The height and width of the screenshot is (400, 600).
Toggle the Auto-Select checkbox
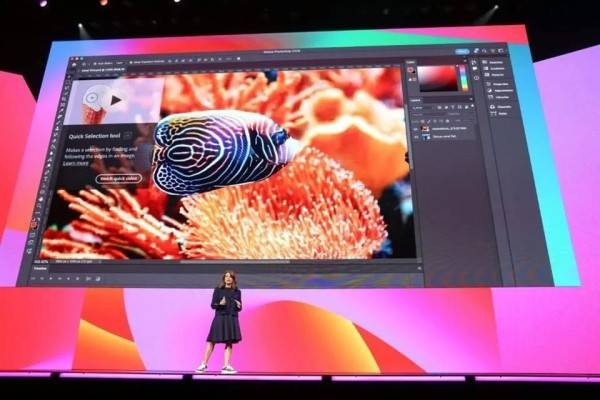[95, 64]
